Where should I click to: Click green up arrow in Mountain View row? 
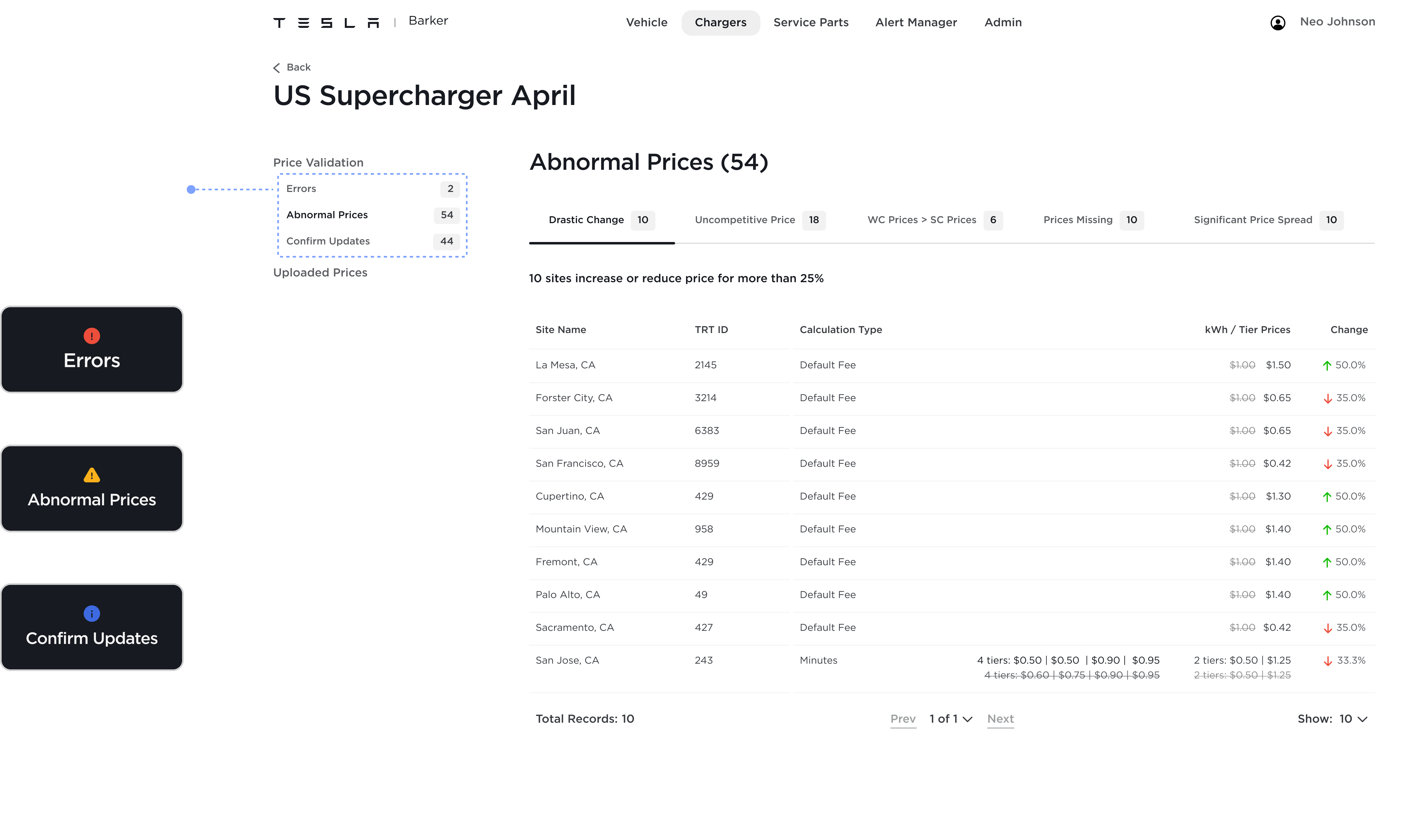1327,530
